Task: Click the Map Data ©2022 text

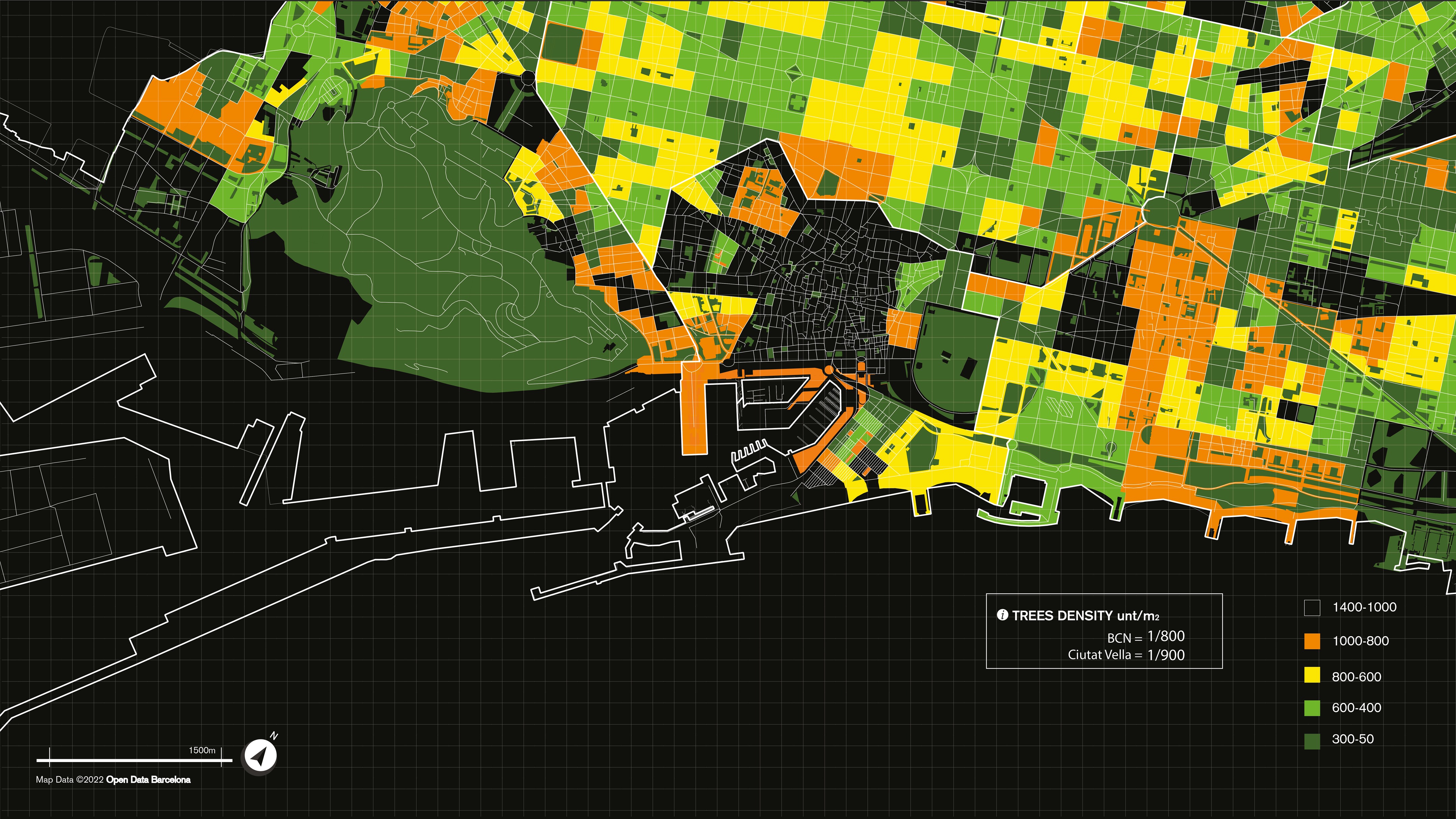Action: 70,780
